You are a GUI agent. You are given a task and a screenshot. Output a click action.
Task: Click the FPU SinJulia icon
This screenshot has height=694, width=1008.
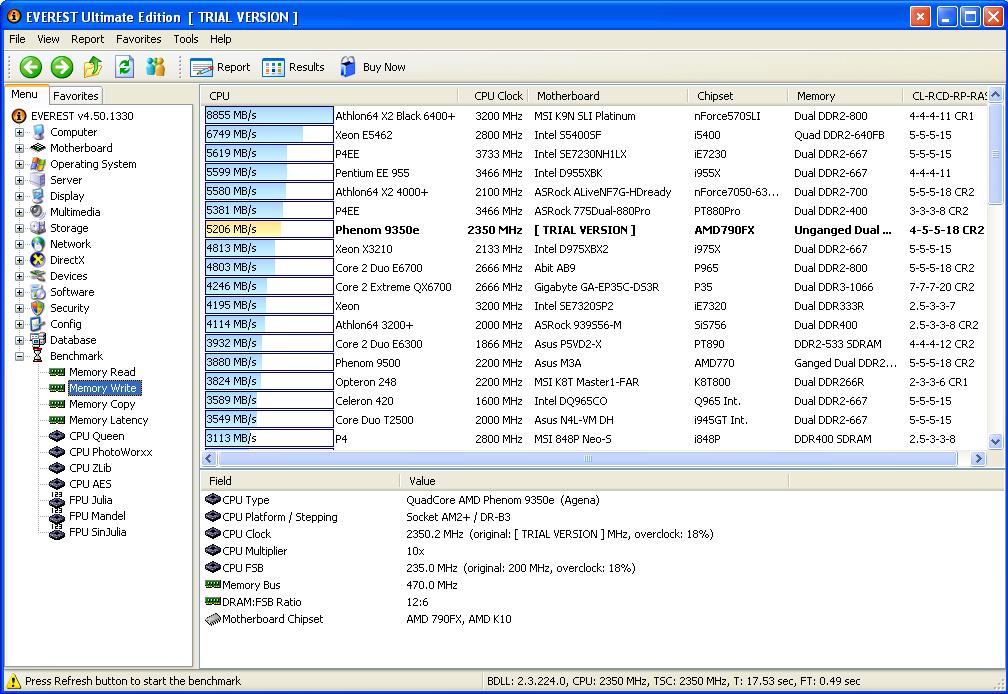(x=57, y=532)
